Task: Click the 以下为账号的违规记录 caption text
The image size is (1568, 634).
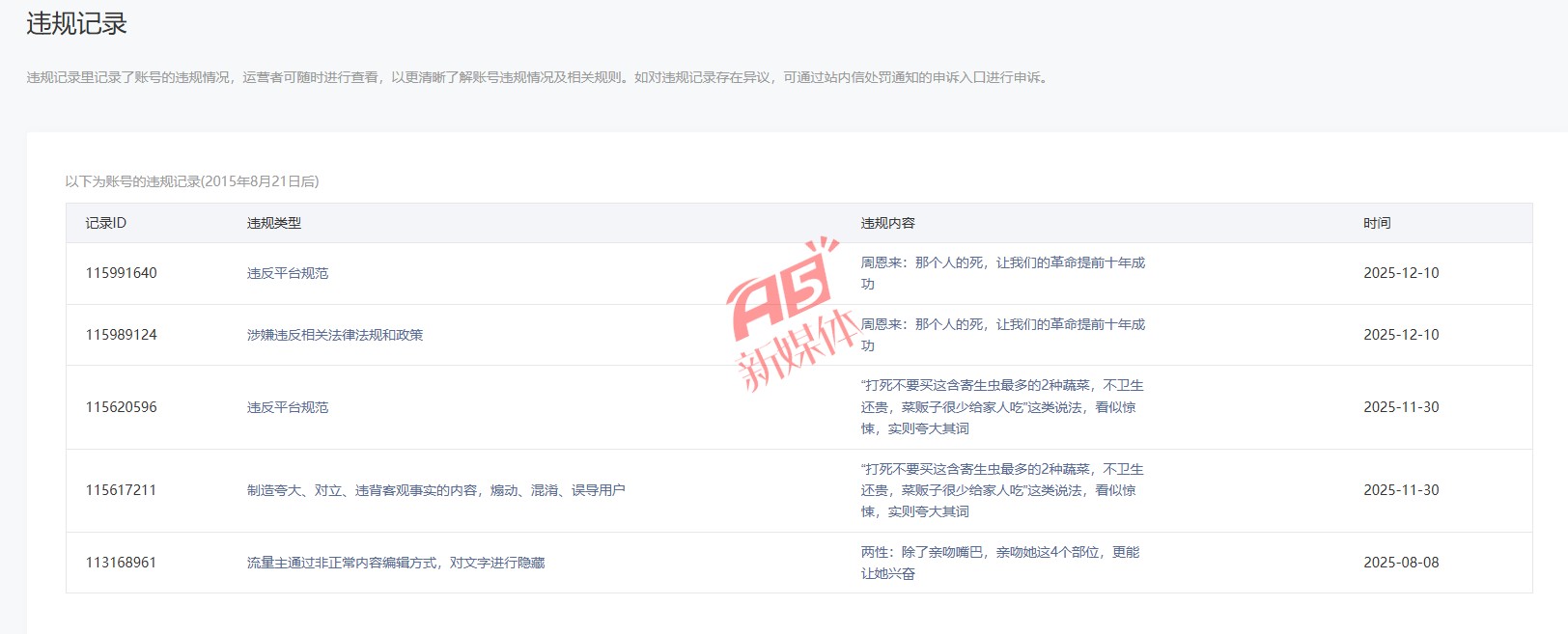Action: point(191,181)
